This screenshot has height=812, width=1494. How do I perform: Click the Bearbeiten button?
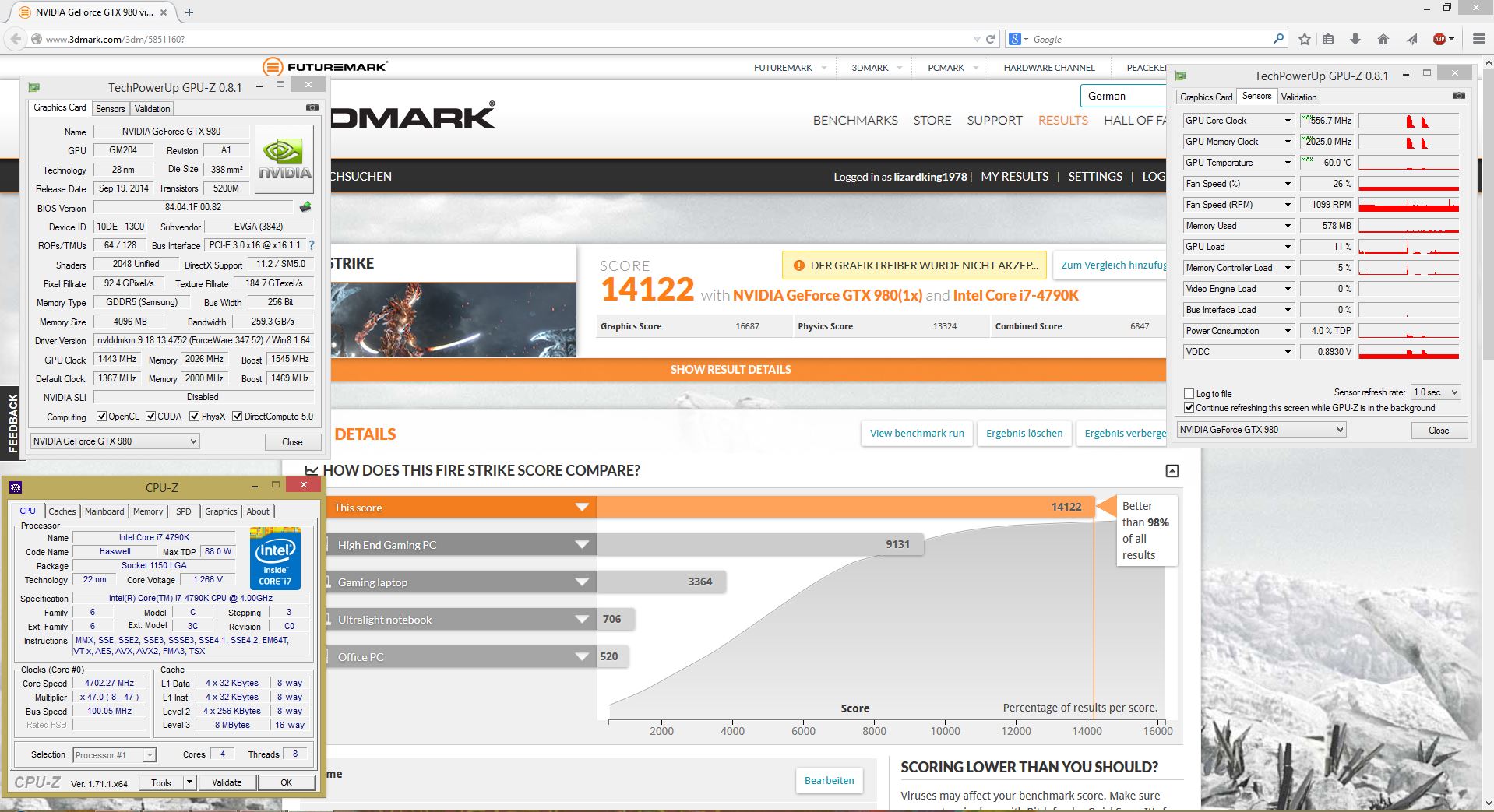tap(829, 780)
